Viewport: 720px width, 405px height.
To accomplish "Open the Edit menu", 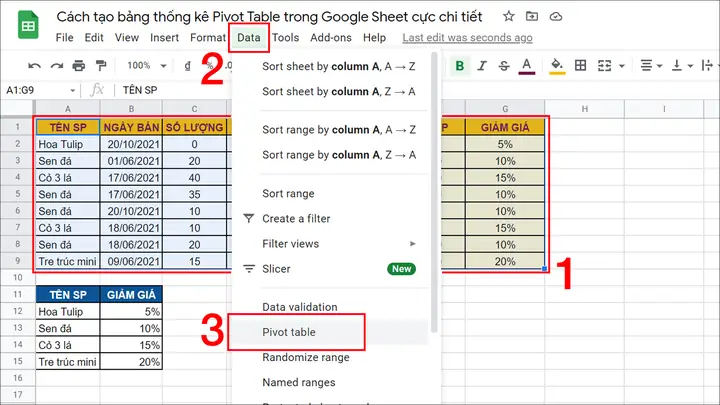I will tap(94, 38).
